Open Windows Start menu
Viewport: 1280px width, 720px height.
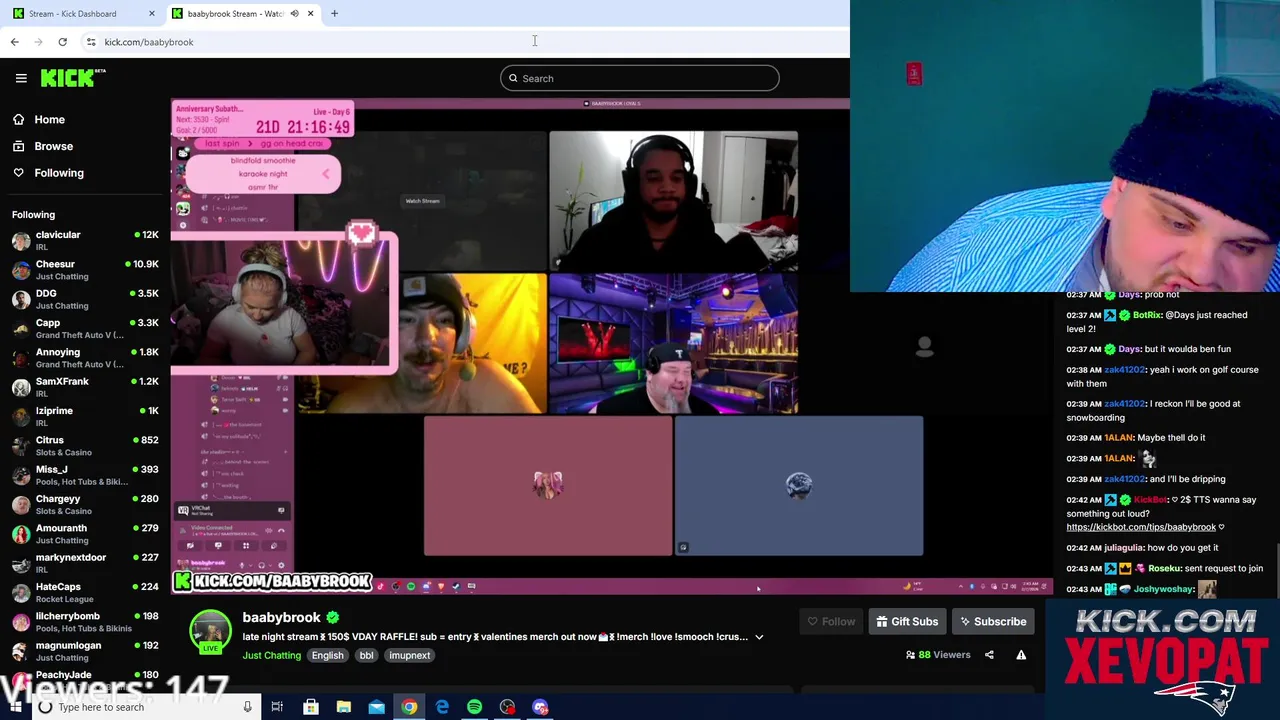(13, 707)
